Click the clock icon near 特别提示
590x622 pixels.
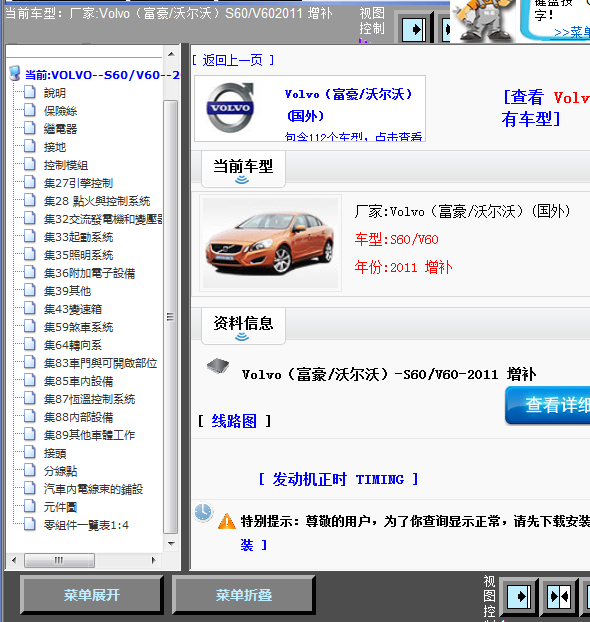tap(203, 512)
